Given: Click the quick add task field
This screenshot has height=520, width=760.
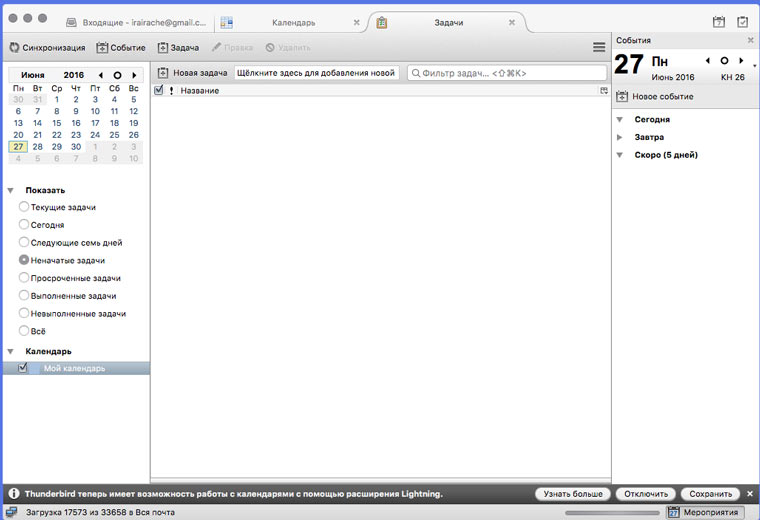Looking at the screenshot, I should [x=317, y=73].
